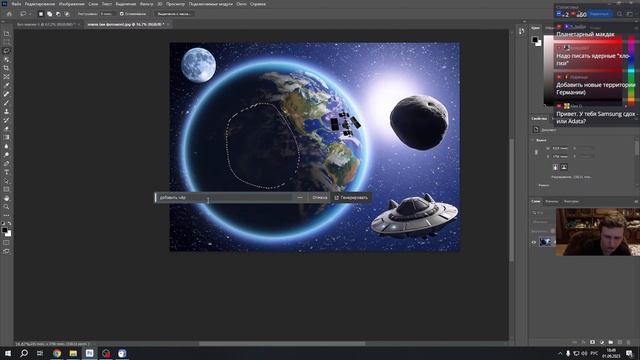Image resolution: width=640 pixels, height=360 pixels.
Task: Choose Intersect with selection mode icon
Action: pyautogui.click(x=67, y=14)
